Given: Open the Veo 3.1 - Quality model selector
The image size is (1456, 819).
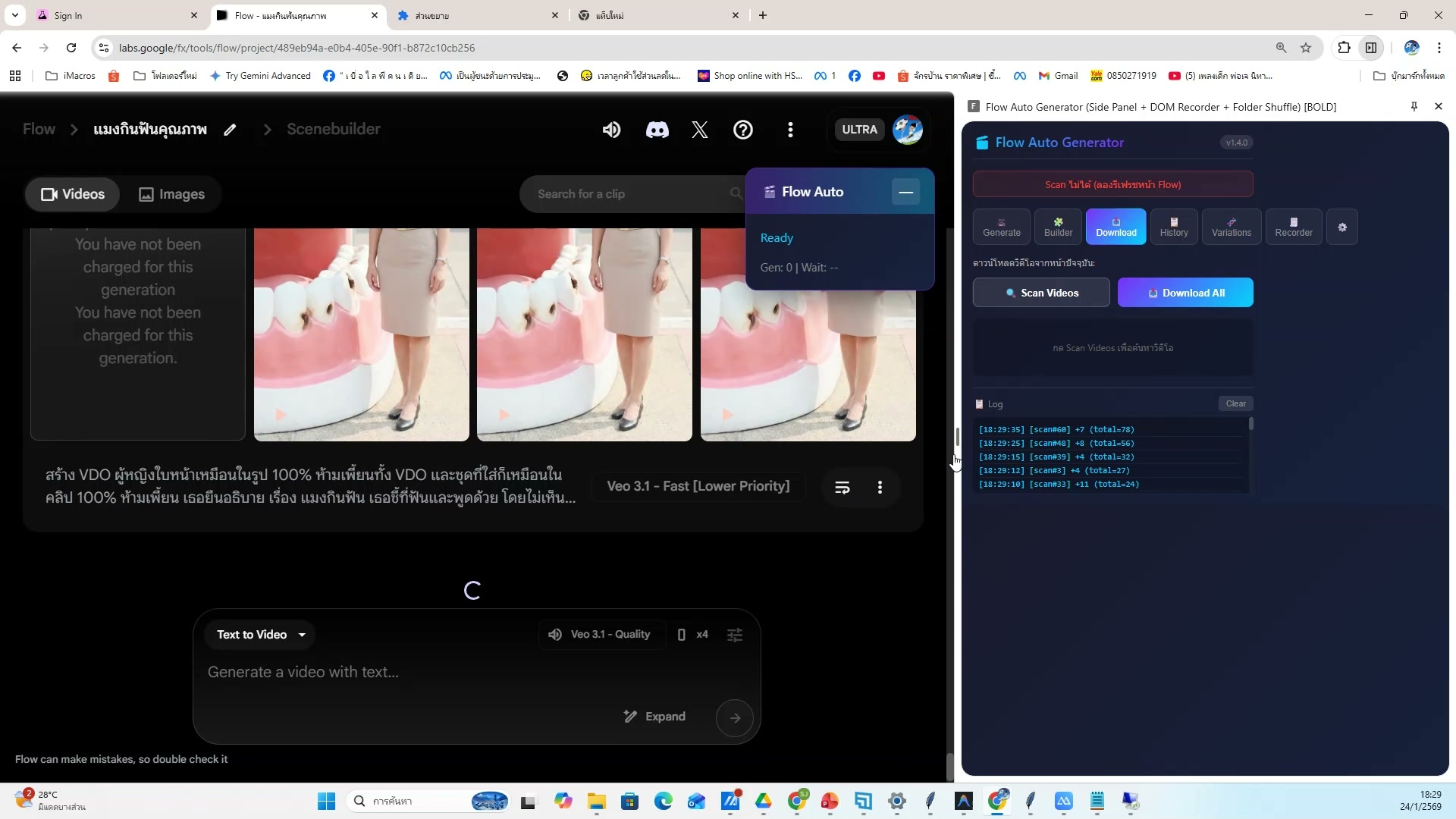Looking at the screenshot, I should click(x=601, y=635).
